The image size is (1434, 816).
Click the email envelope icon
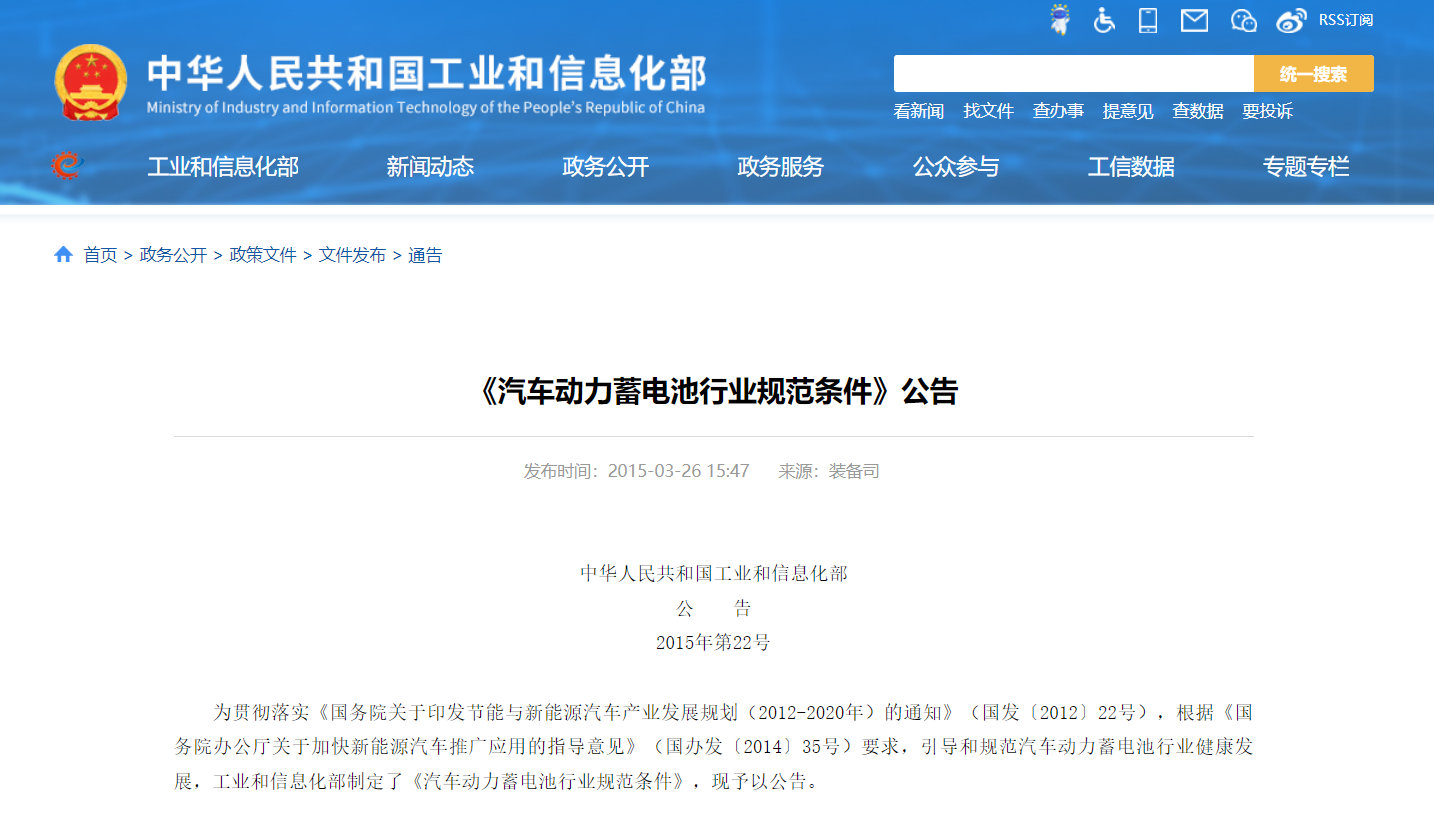click(x=1194, y=20)
